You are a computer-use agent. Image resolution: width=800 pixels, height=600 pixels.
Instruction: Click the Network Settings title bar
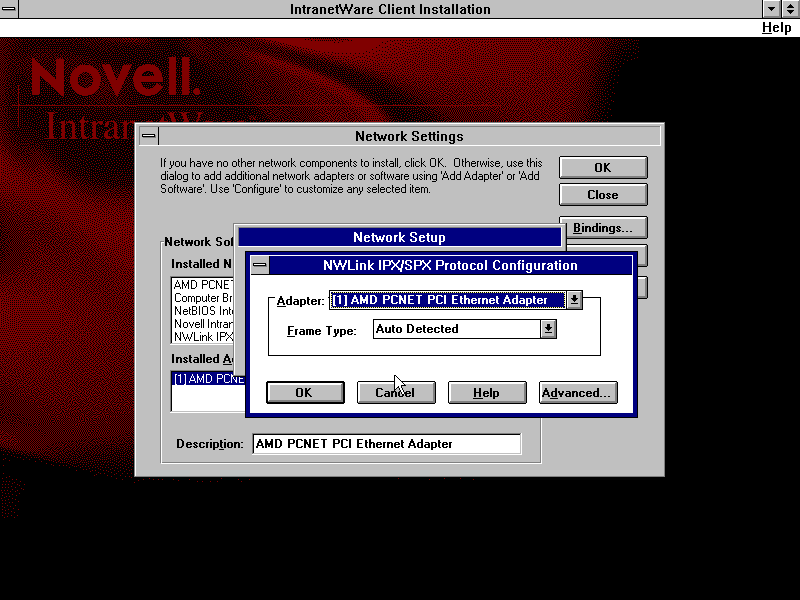[410, 136]
